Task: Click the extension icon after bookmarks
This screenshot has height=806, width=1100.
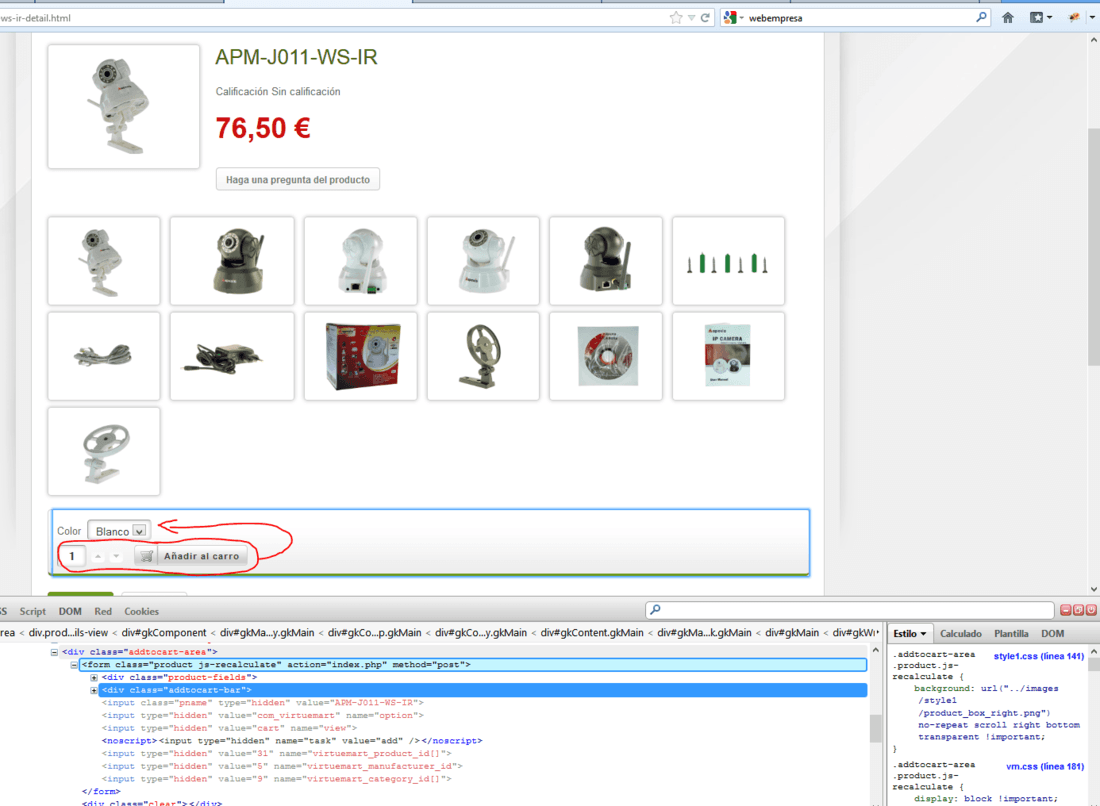Action: (1074, 18)
